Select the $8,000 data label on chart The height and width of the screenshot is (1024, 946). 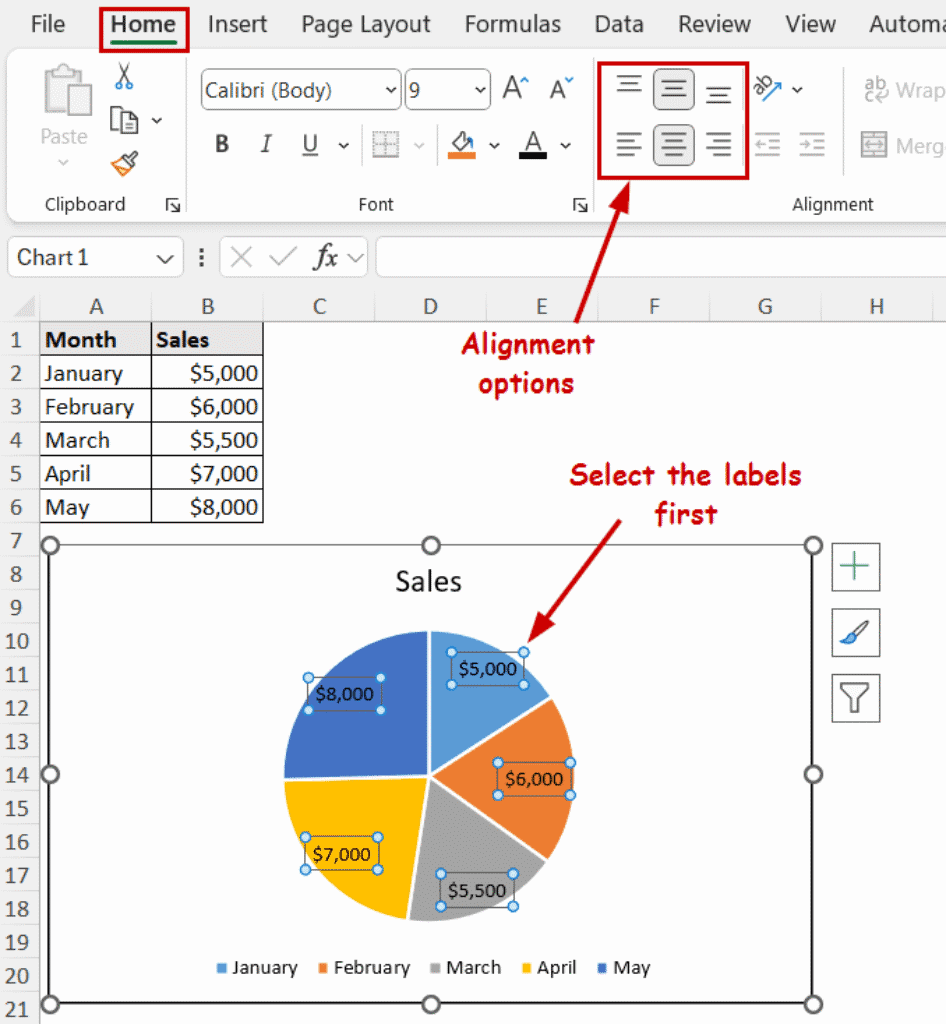(344, 693)
